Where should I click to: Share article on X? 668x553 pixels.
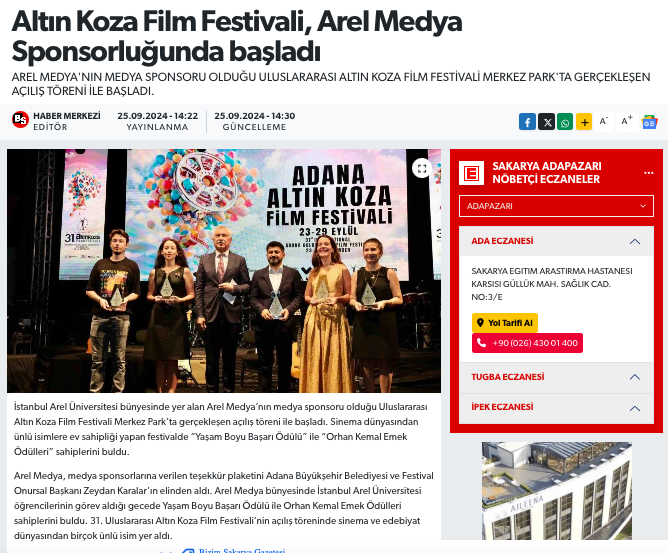tap(546, 122)
